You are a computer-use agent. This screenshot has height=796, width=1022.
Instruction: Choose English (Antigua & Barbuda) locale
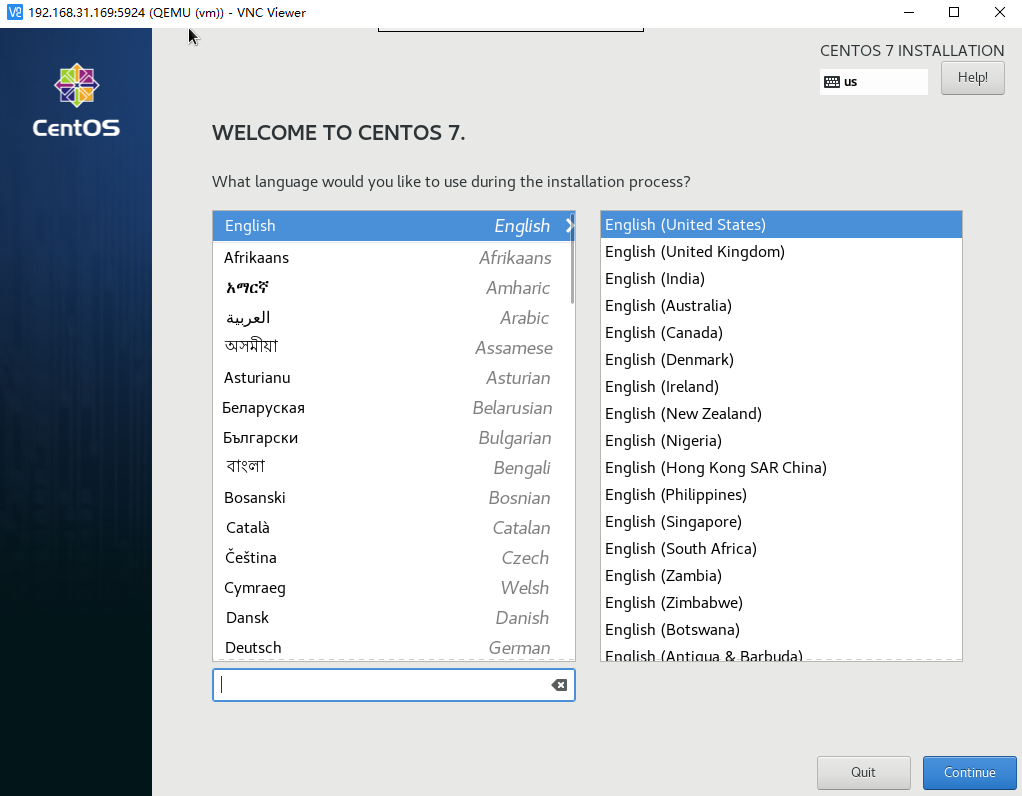781,653
